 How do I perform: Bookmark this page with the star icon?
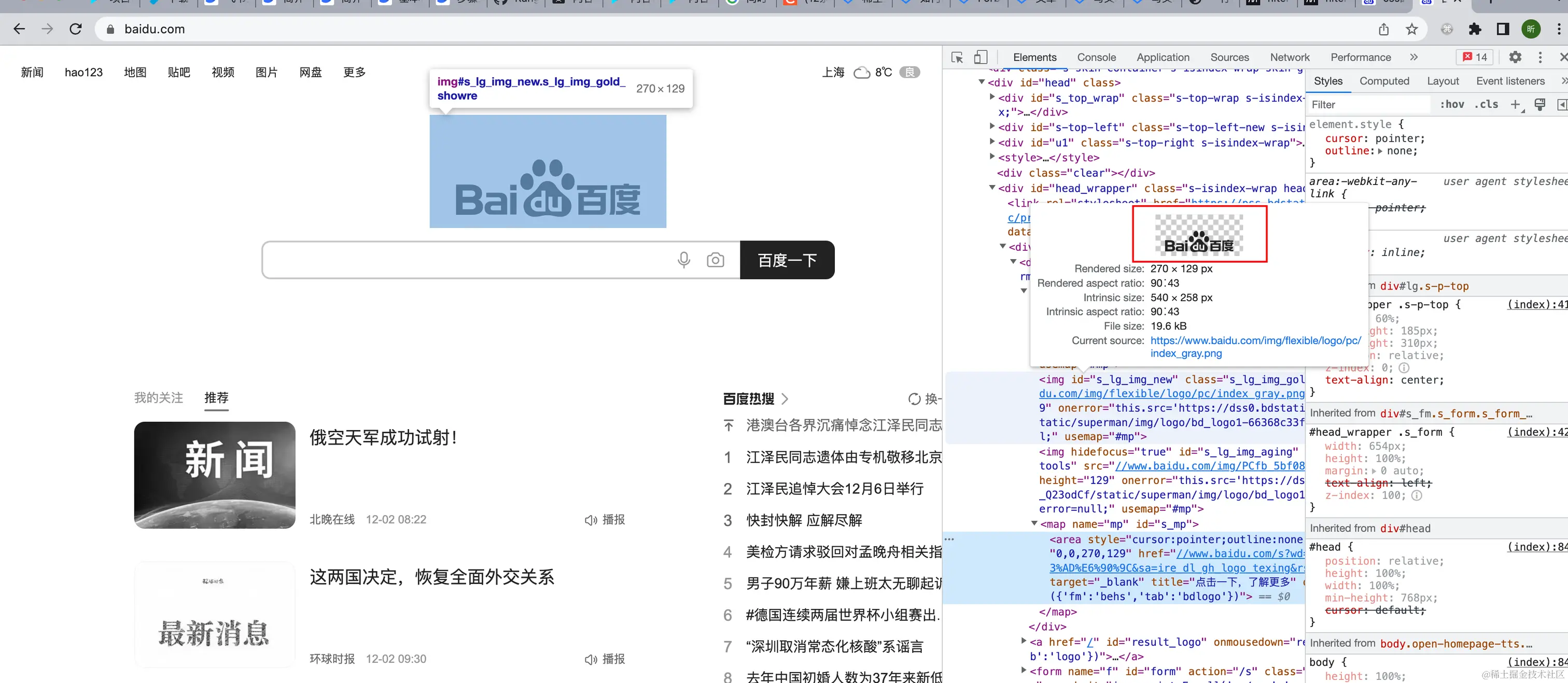(x=1412, y=29)
